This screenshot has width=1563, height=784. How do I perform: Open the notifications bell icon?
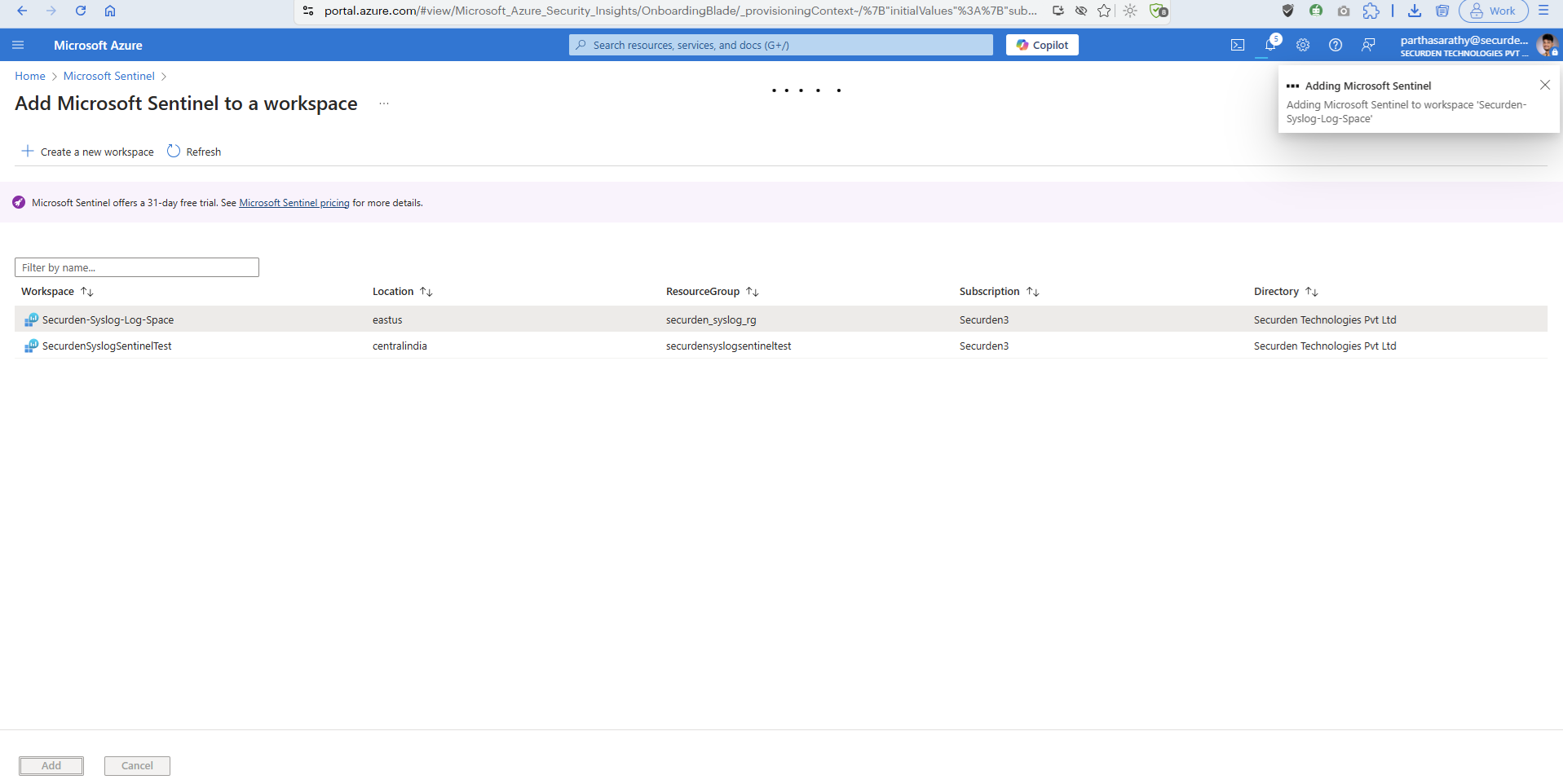[1270, 45]
